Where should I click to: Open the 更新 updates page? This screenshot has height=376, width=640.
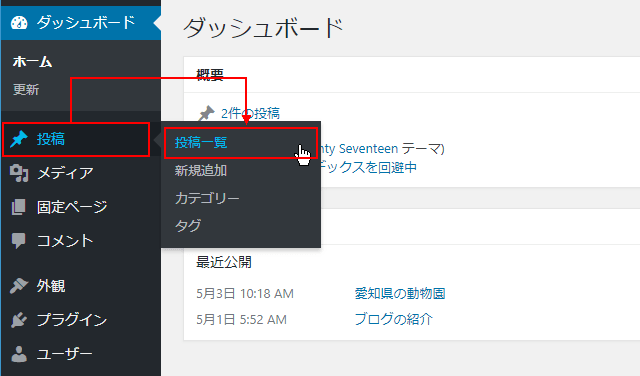click(26, 89)
